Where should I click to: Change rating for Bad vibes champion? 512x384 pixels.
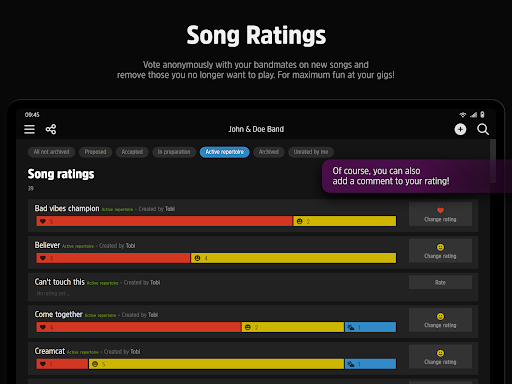[440, 214]
